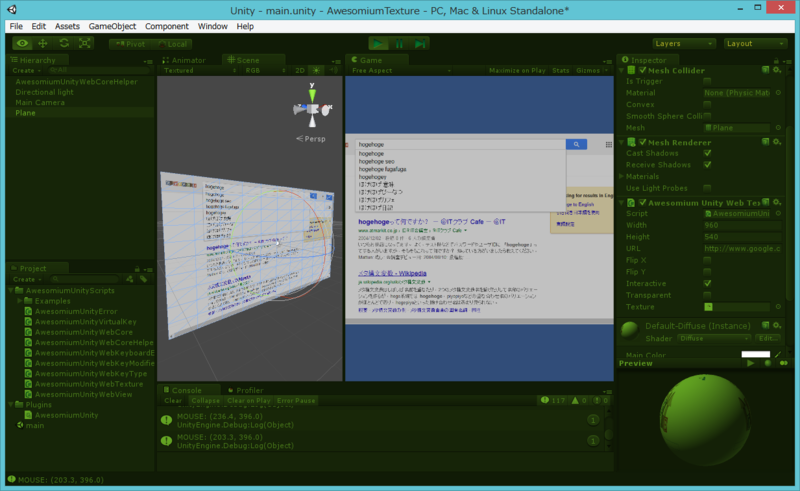Open the Layout dropdown
Screen dimensions: 800x491
pos(756,44)
